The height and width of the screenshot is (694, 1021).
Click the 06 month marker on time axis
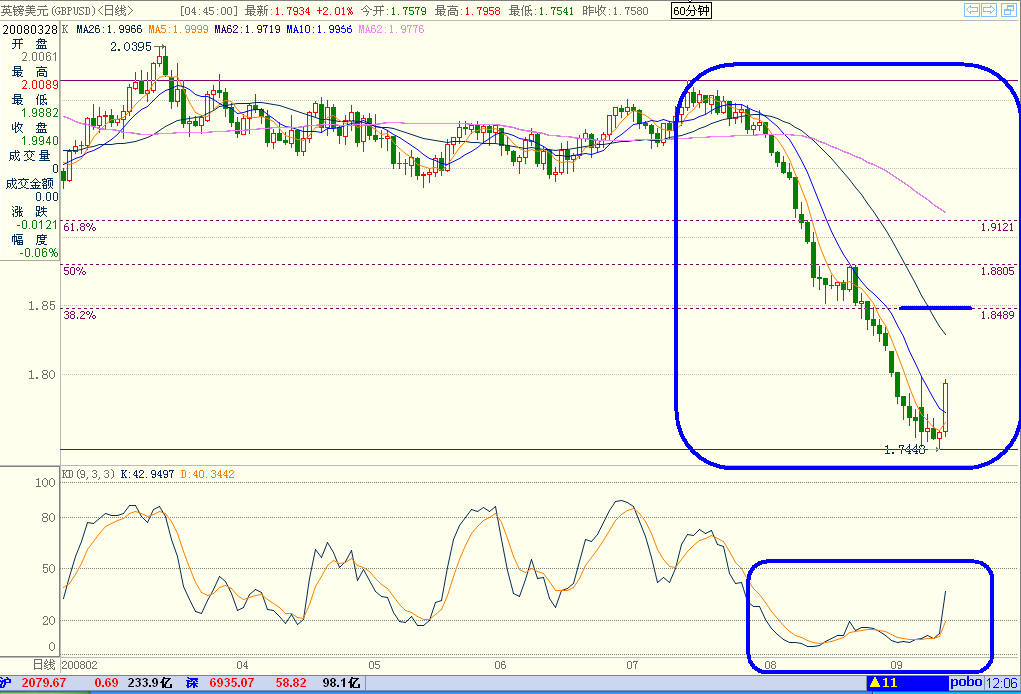pyautogui.click(x=500, y=665)
